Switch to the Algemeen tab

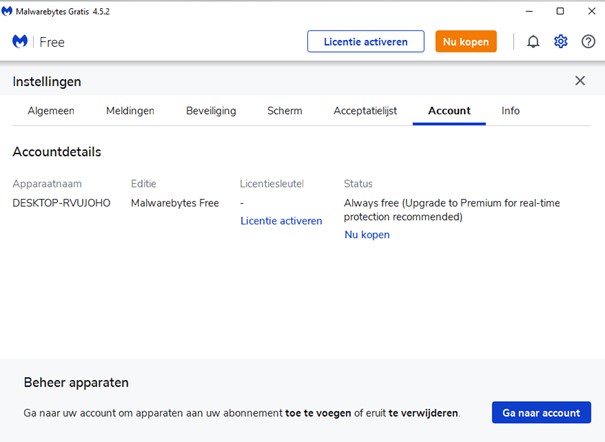[x=51, y=111]
